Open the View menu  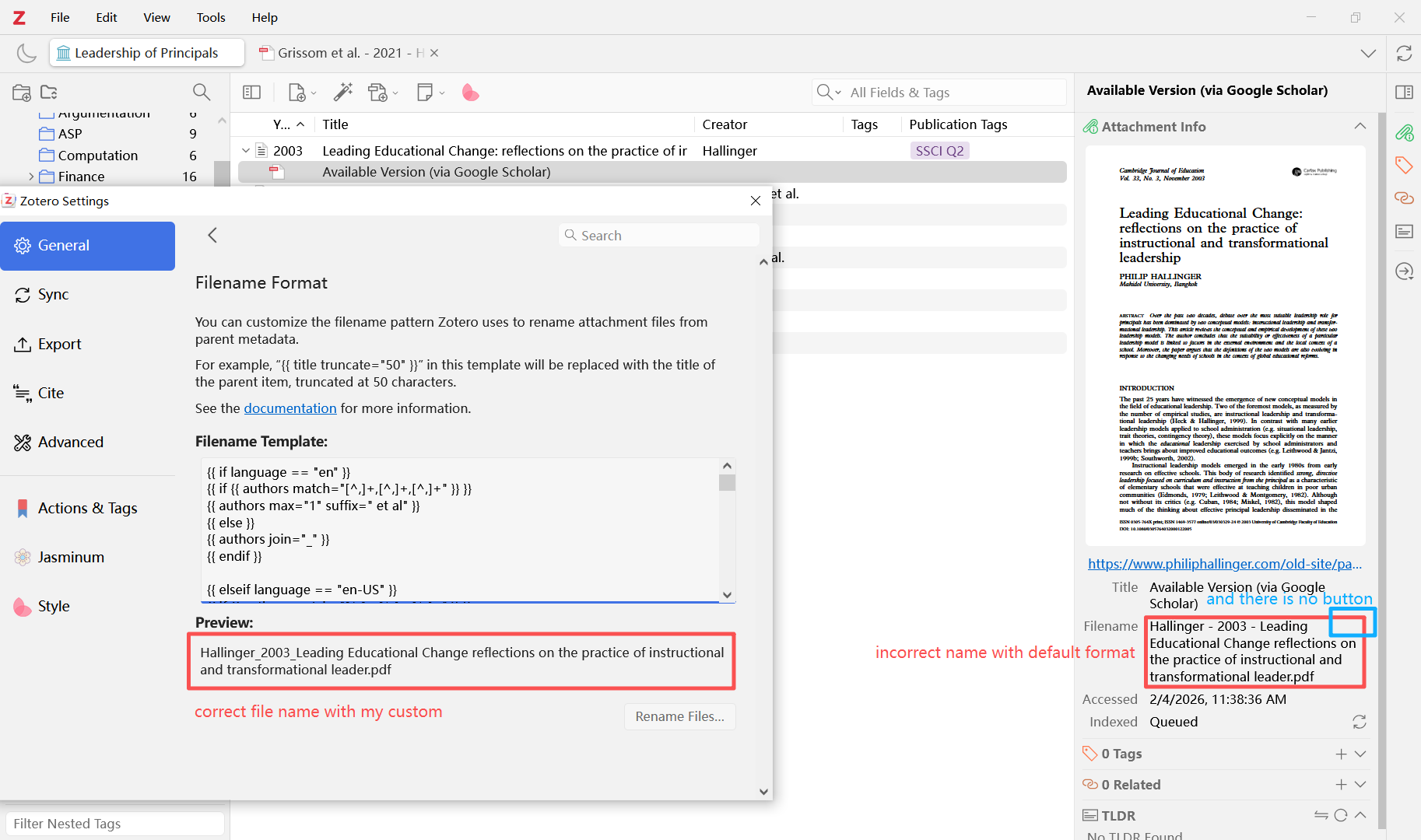pos(156,17)
